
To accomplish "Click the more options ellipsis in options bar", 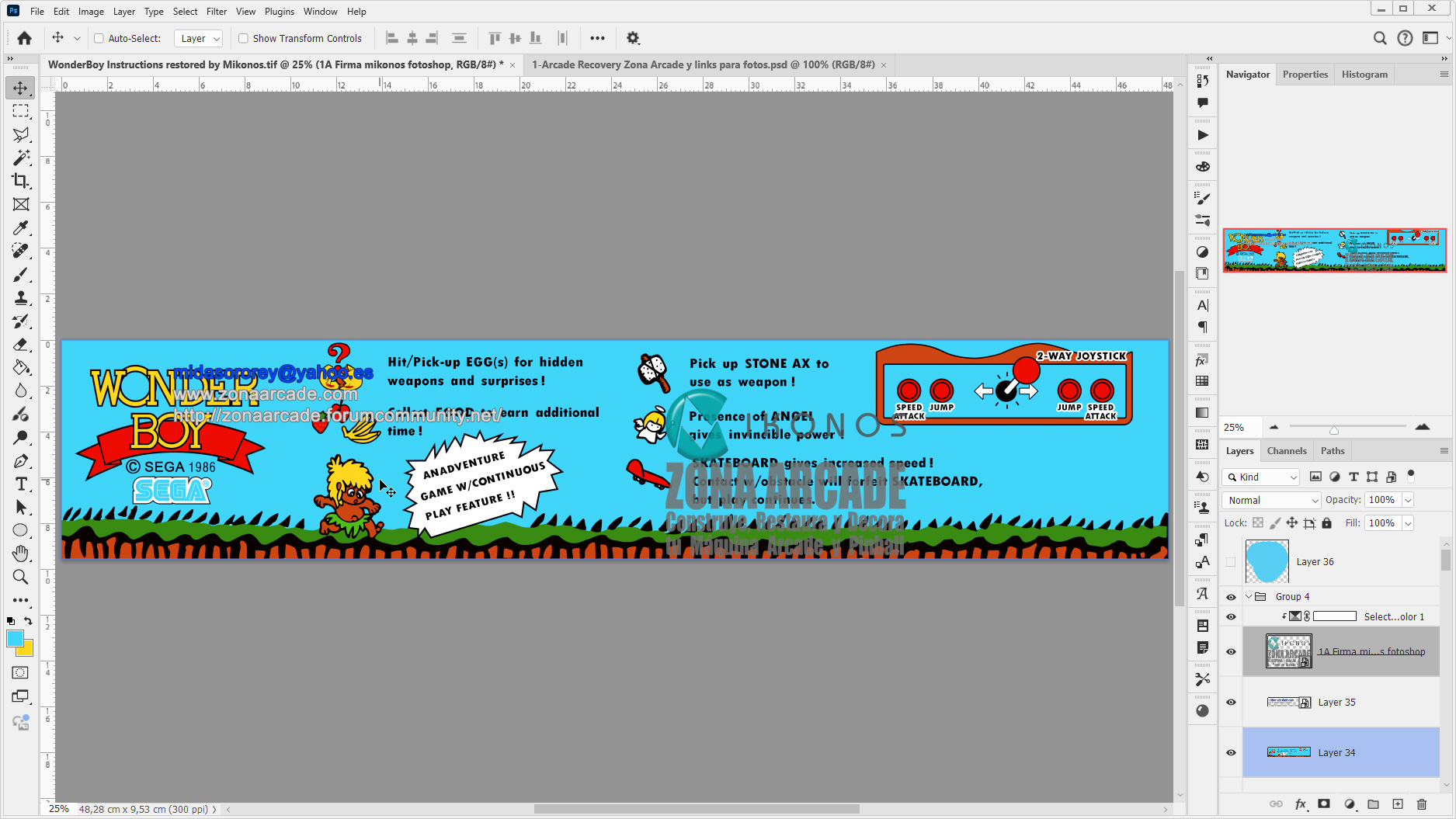I will 597,38.
